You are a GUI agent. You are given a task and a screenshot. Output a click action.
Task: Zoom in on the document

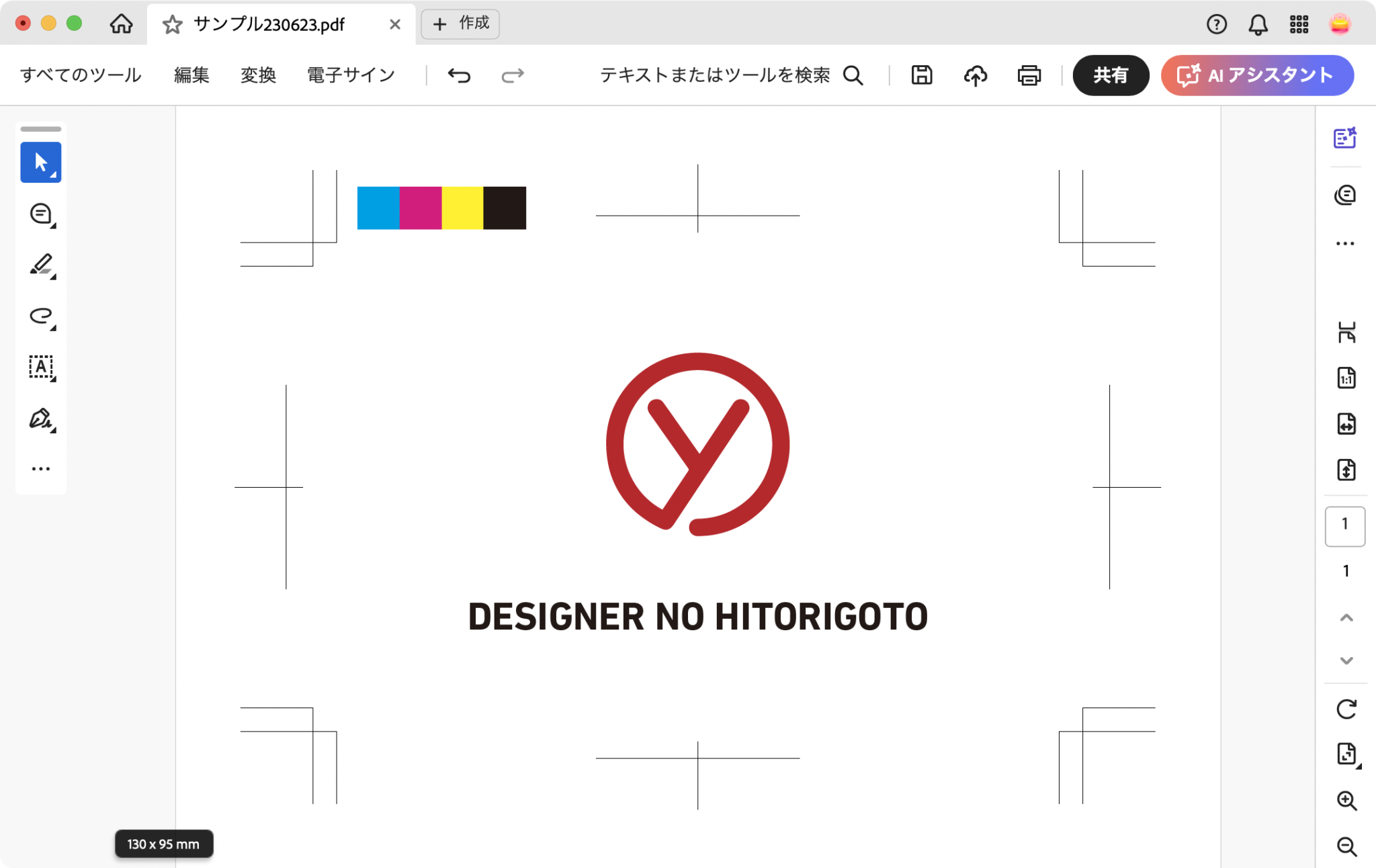(x=1346, y=800)
